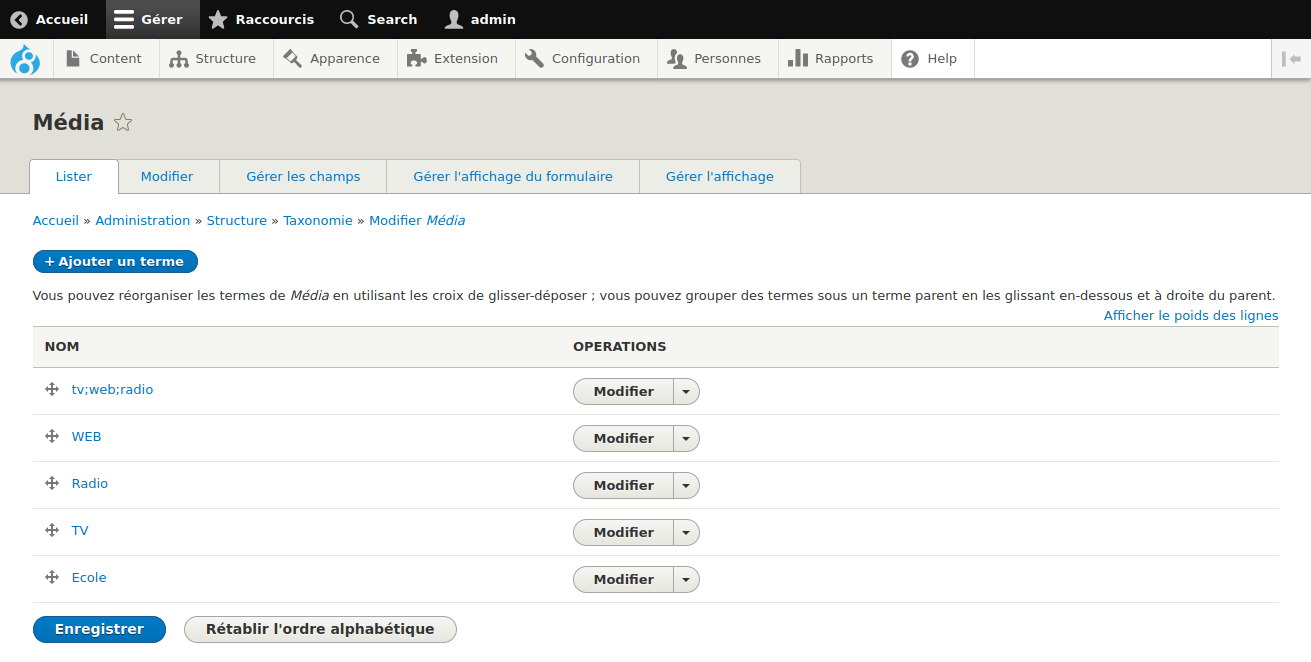The width and height of the screenshot is (1311, 662).
Task: Add Média page to shortcuts star
Action: click(123, 123)
